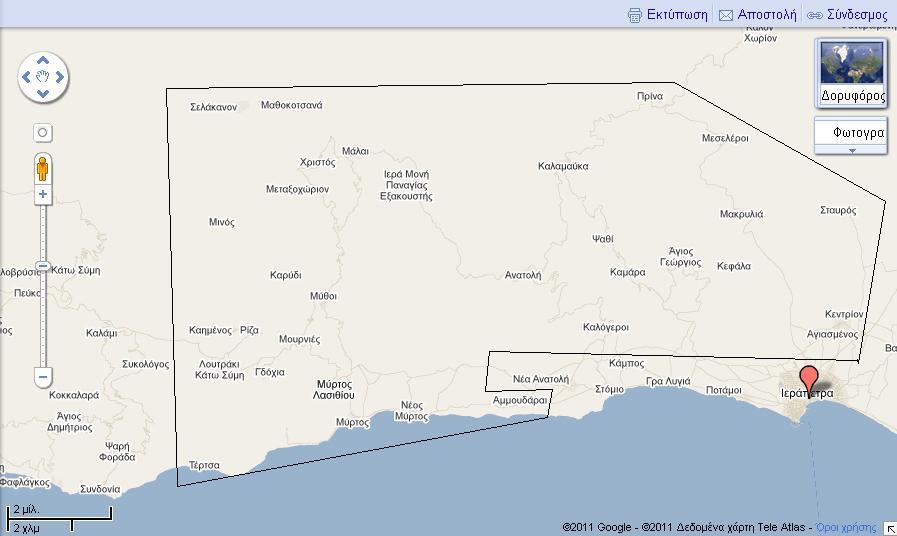Viewport: 897px width, 536px height.
Task: Click the Μεταξοχώριον label
Action: click(x=297, y=189)
